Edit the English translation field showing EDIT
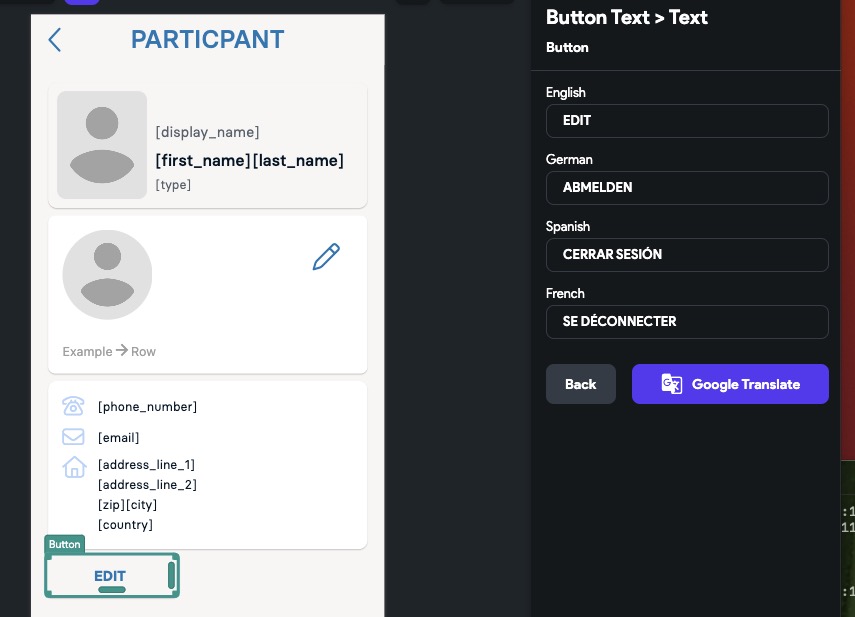This screenshot has height=617, width=855. [687, 120]
